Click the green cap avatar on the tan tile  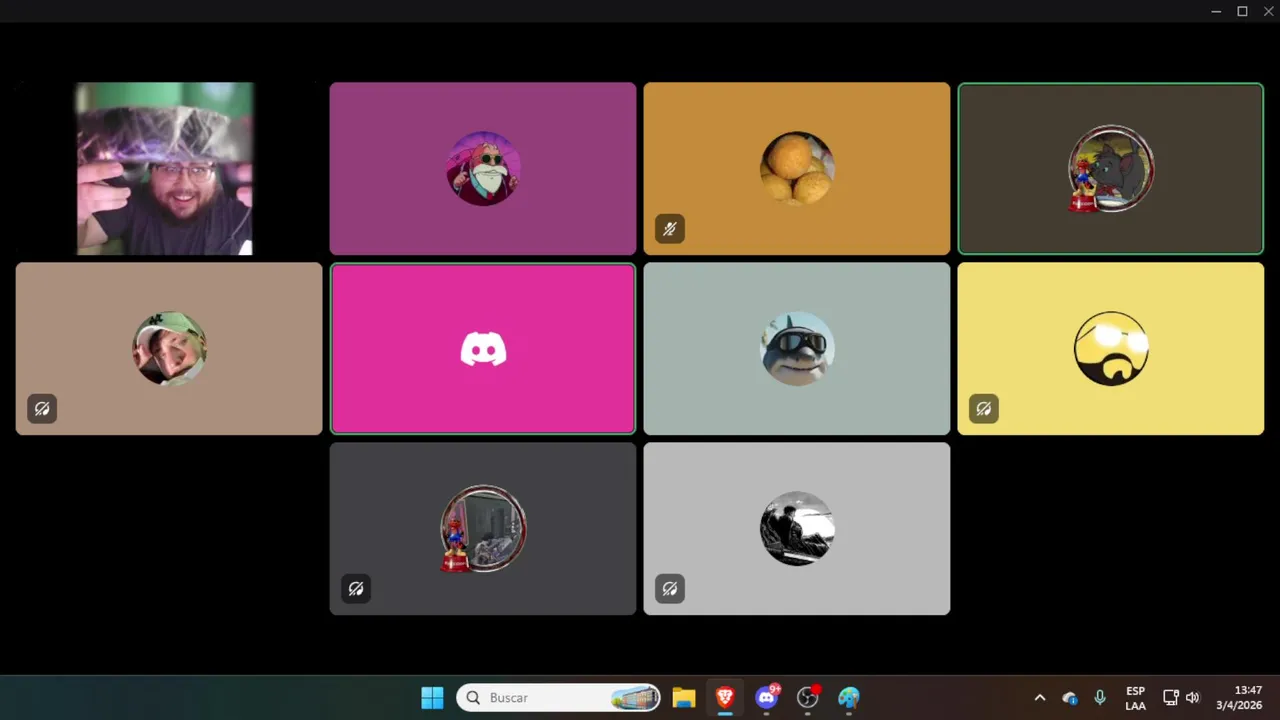169,348
